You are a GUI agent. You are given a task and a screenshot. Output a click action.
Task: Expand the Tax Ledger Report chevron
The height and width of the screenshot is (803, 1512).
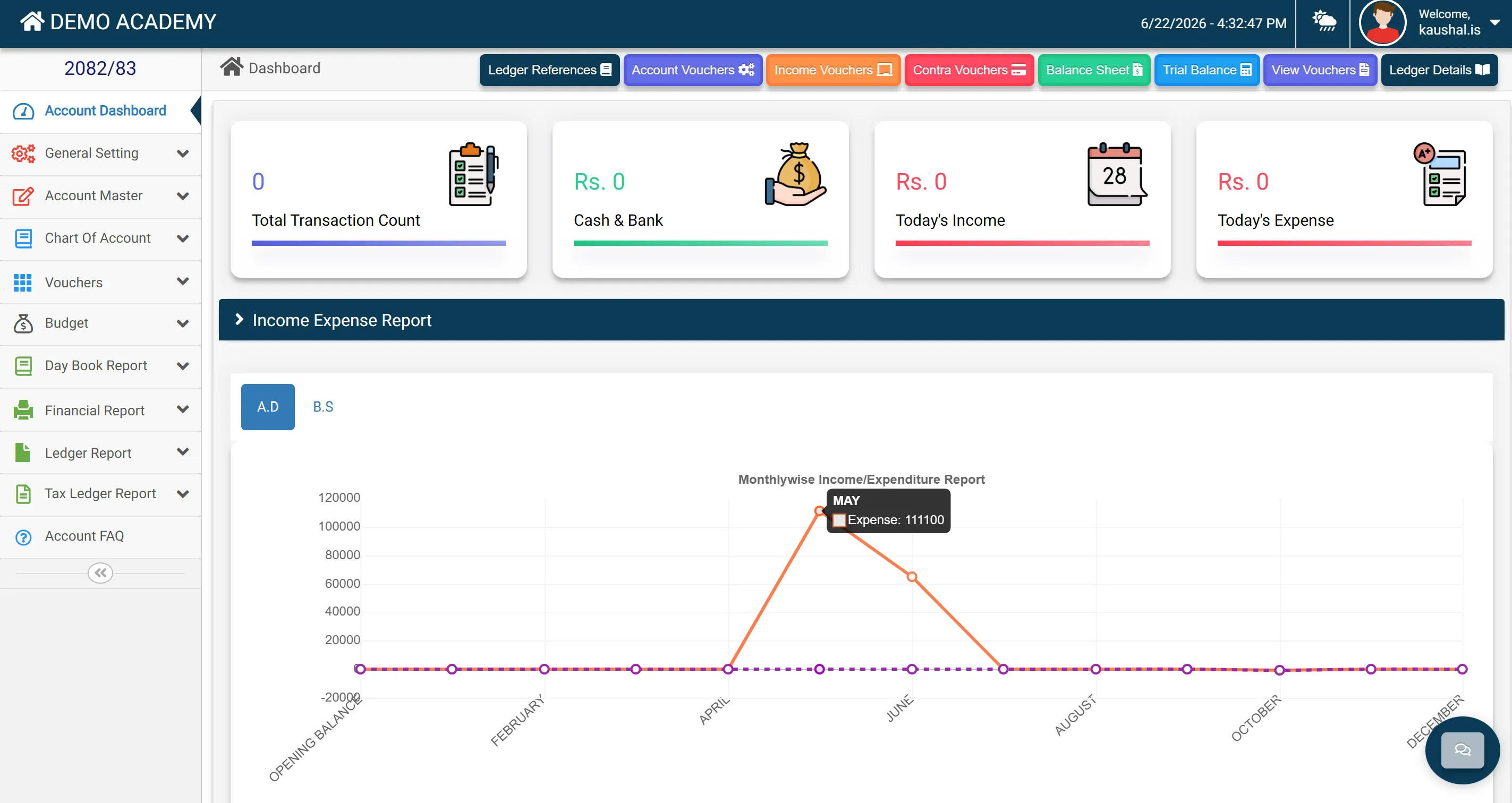(183, 494)
